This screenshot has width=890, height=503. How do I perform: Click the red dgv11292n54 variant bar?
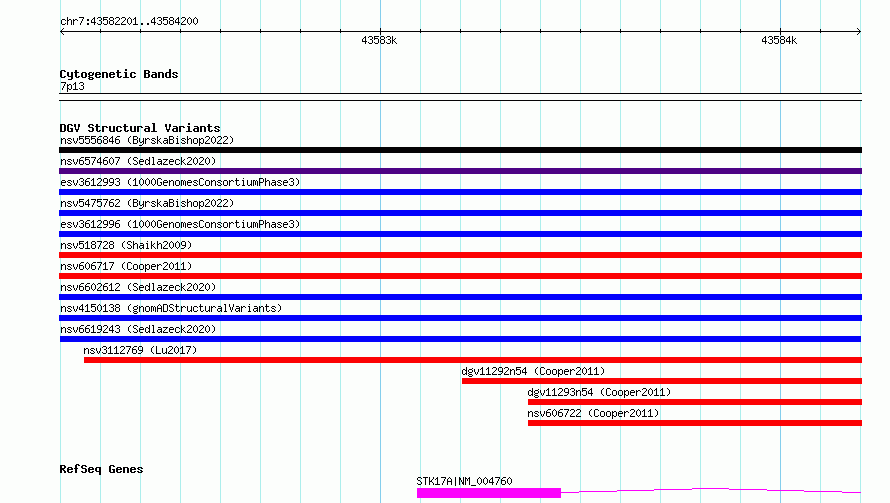tap(662, 381)
